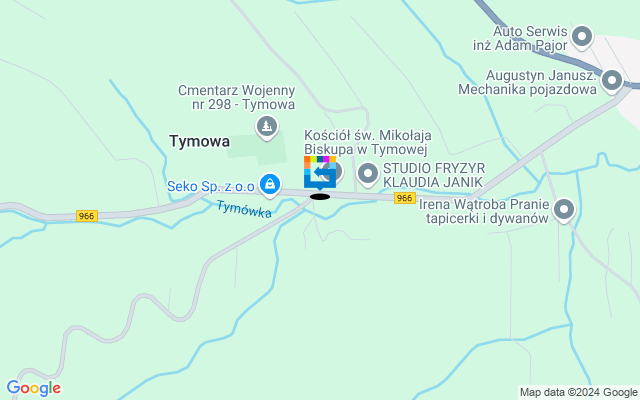Select the Tymowa village name label
This screenshot has height=400, width=640.
200,142
